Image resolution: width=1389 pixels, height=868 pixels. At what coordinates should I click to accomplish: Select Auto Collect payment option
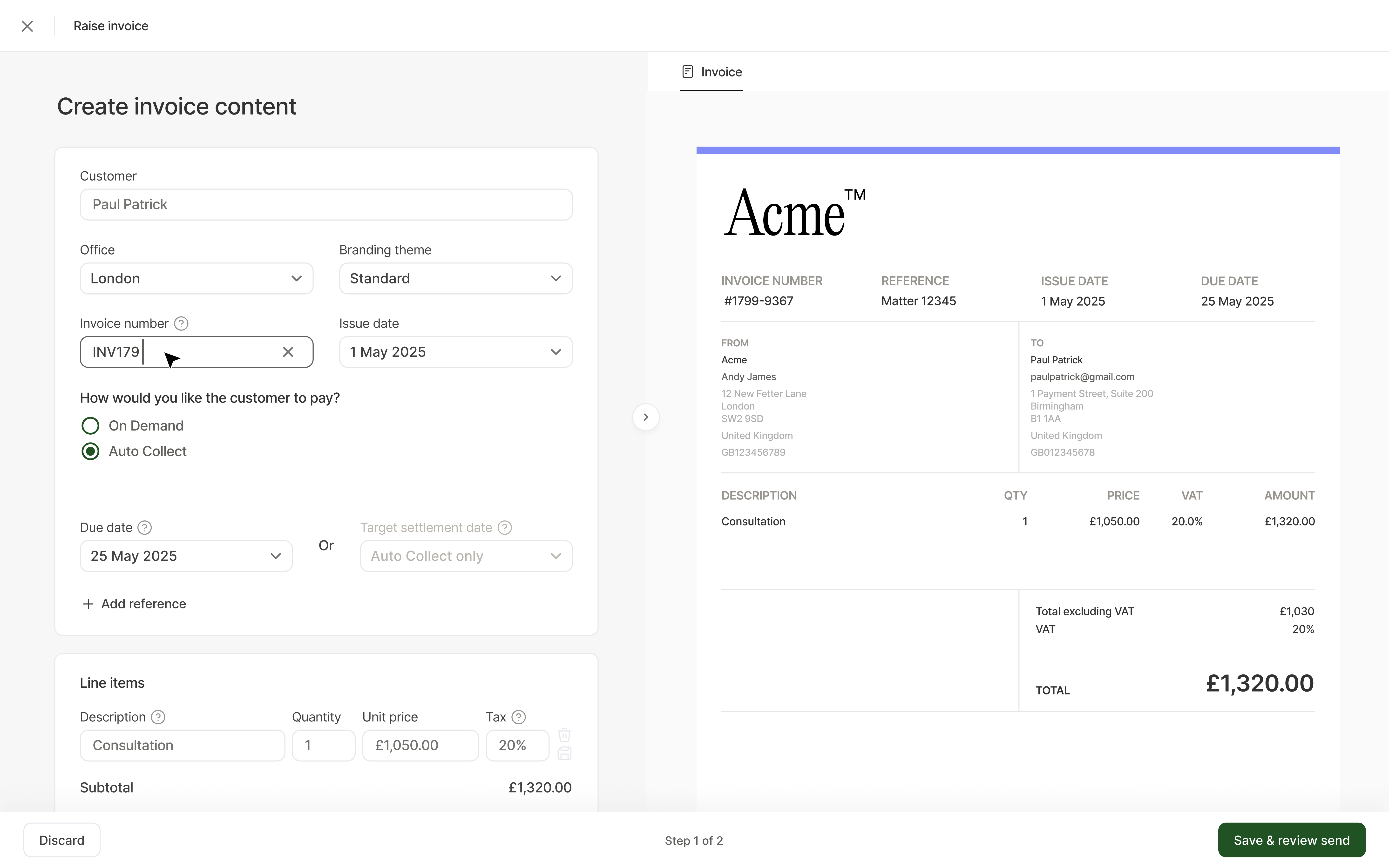pos(91,452)
